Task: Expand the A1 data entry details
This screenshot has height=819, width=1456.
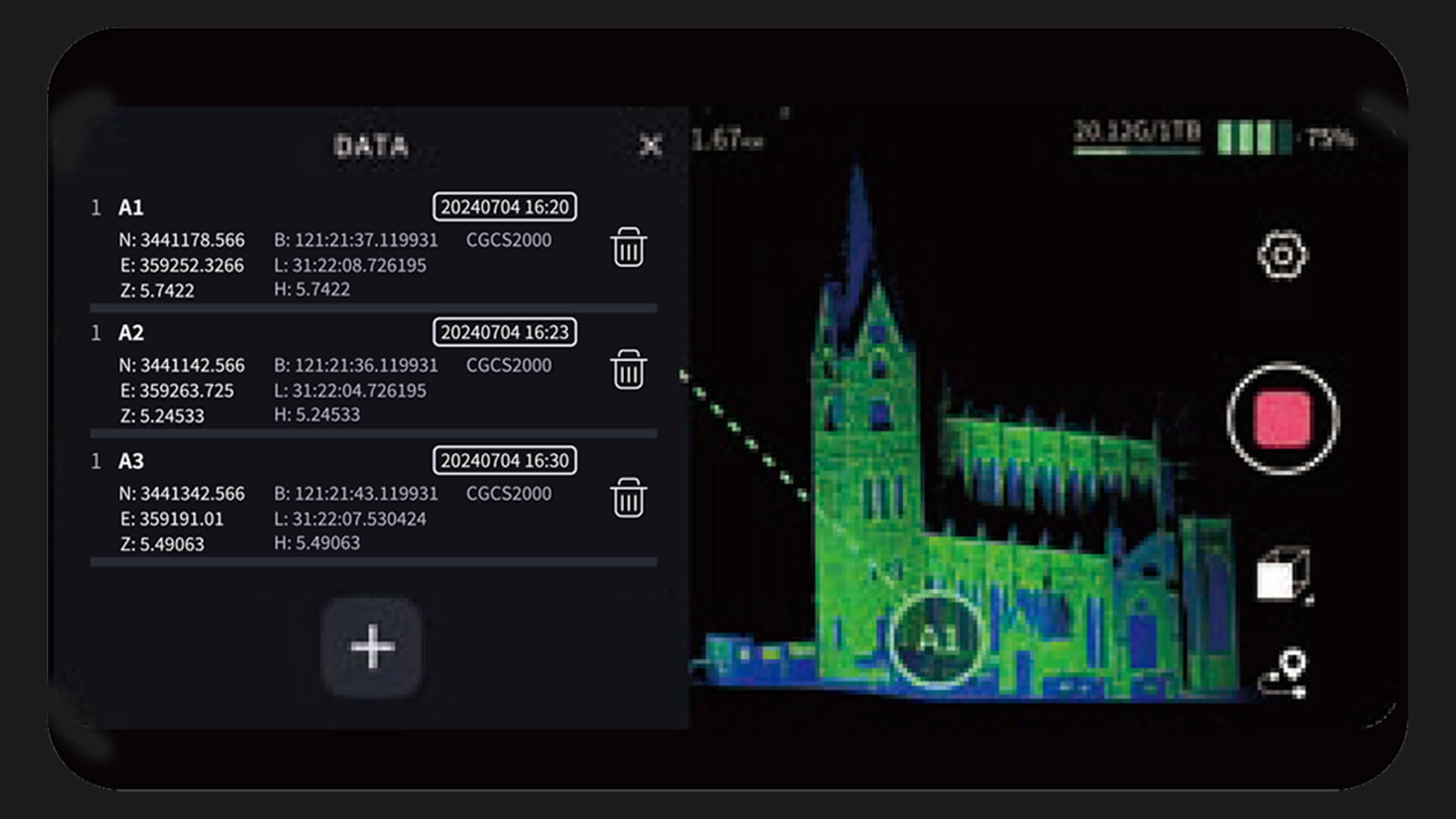Action: [x=130, y=205]
